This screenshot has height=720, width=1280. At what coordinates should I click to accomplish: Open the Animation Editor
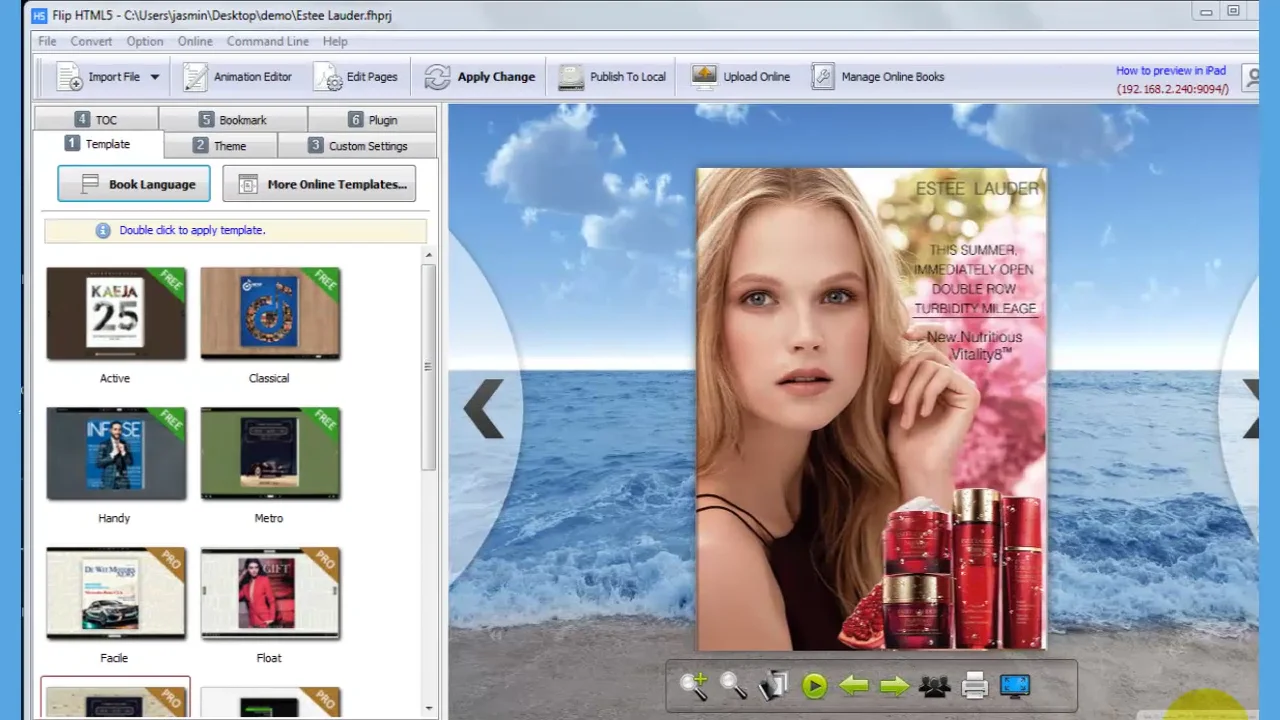[238, 77]
